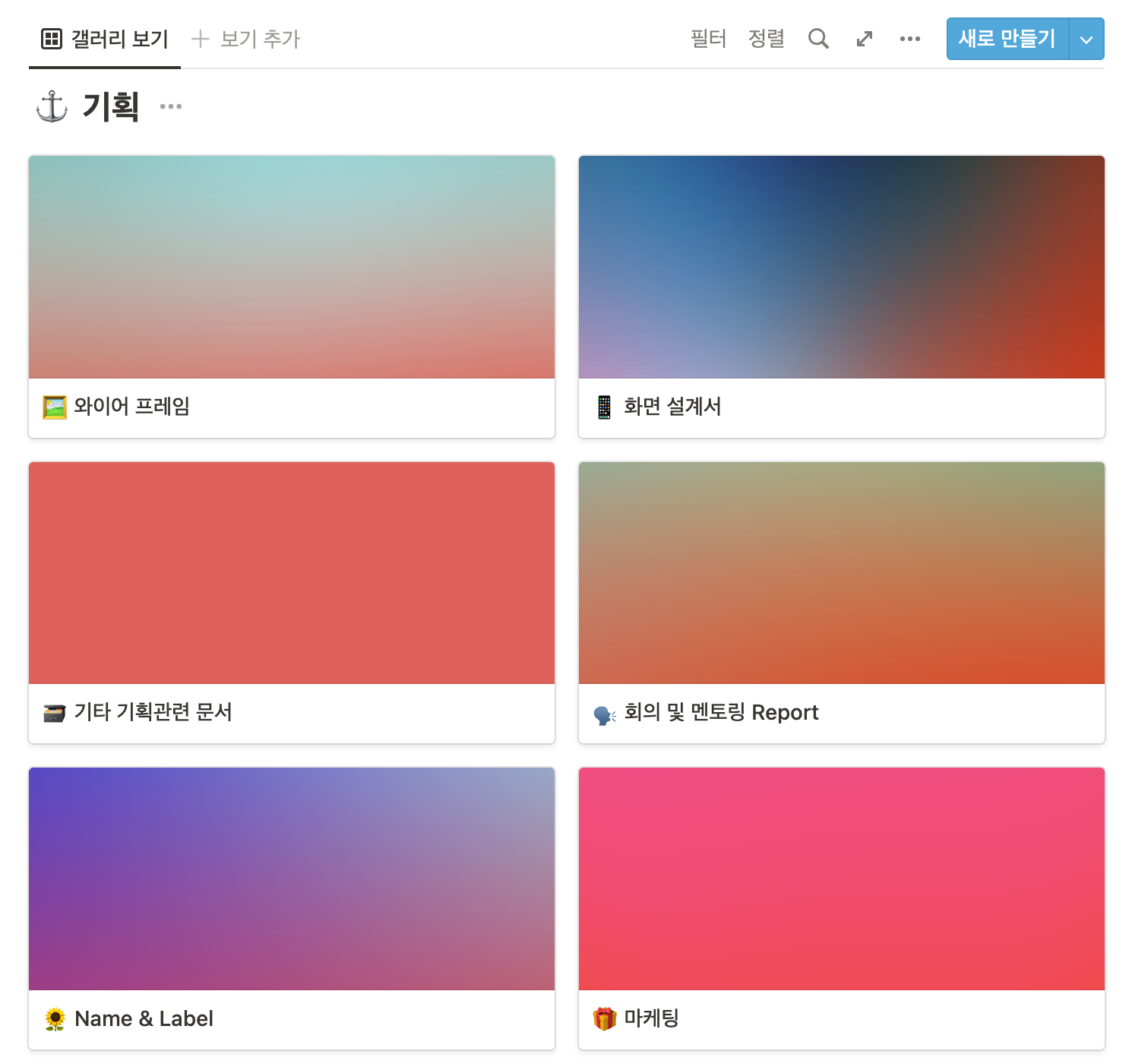Open the 마케팅 pink cover
The image size is (1132, 1064).
pos(842,879)
